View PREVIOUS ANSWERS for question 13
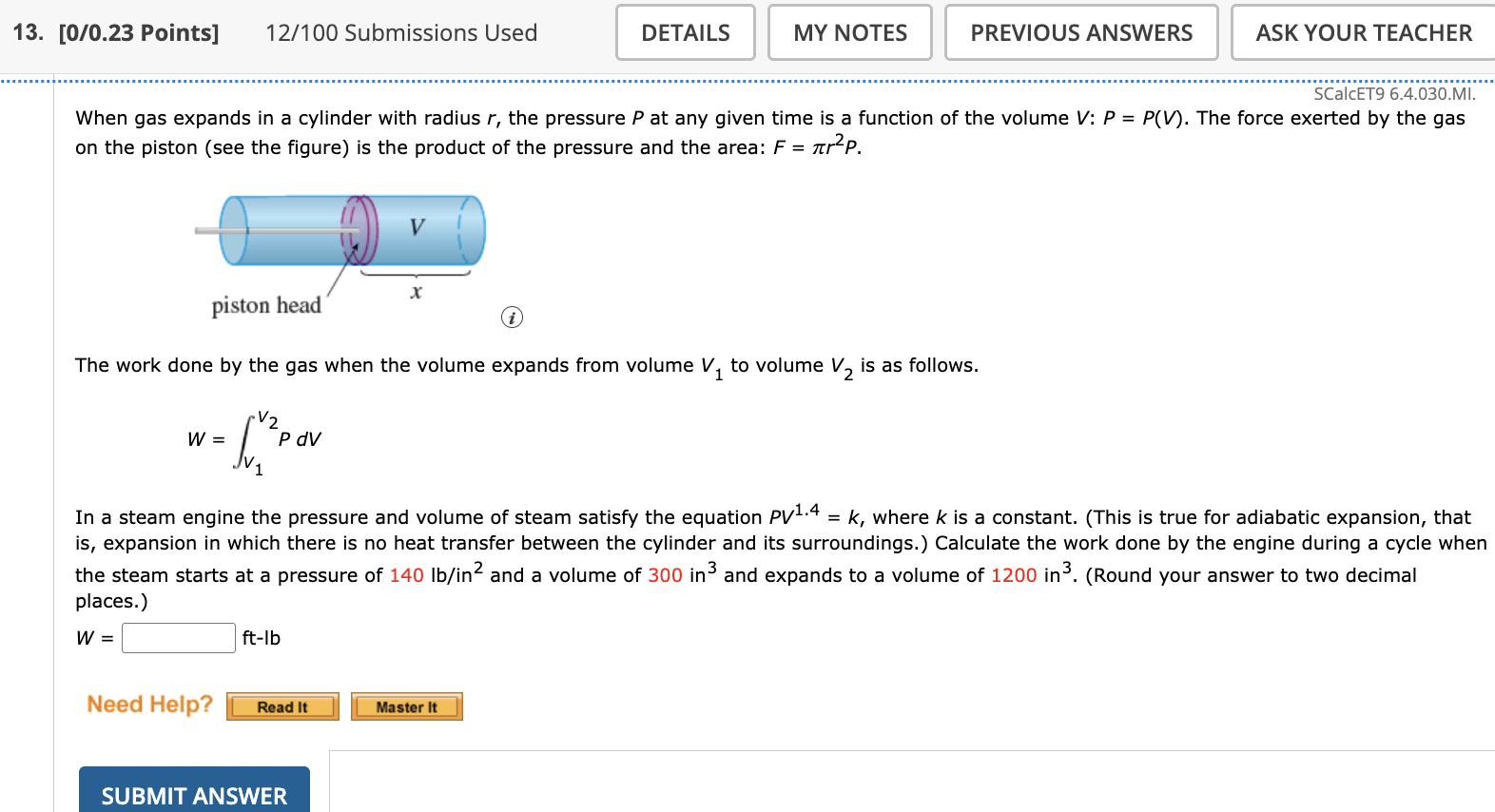 pos(1080,31)
